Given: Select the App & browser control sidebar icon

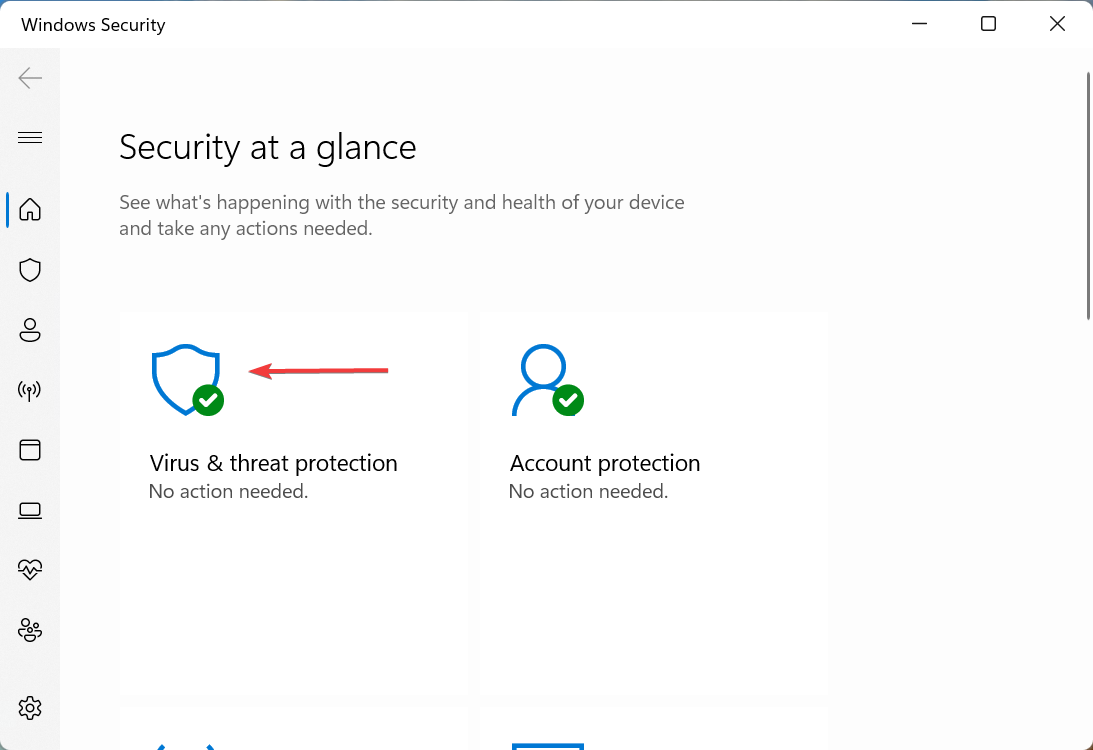Looking at the screenshot, I should 30,450.
